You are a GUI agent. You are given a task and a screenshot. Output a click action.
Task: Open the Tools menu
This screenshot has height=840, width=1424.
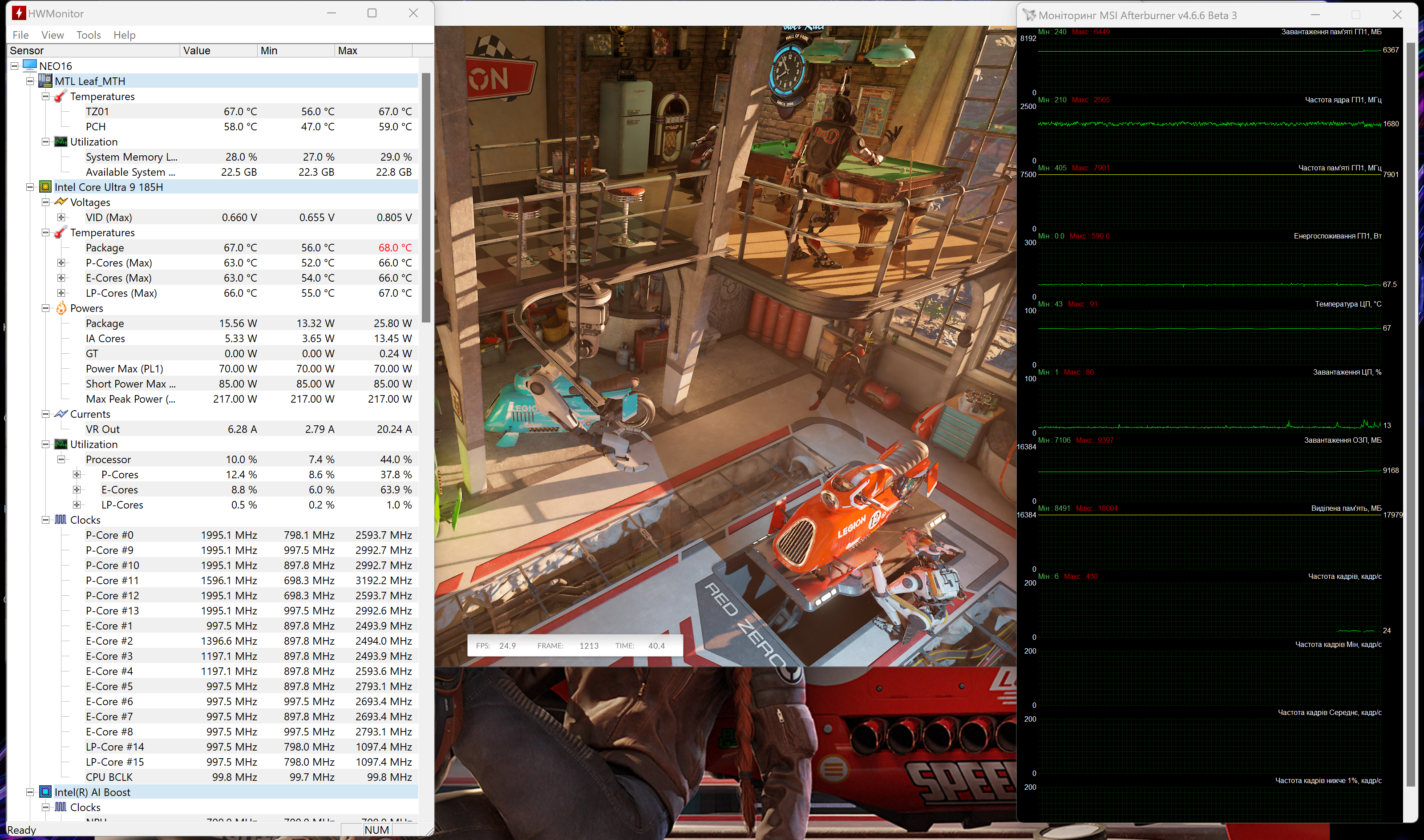pos(88,35)
